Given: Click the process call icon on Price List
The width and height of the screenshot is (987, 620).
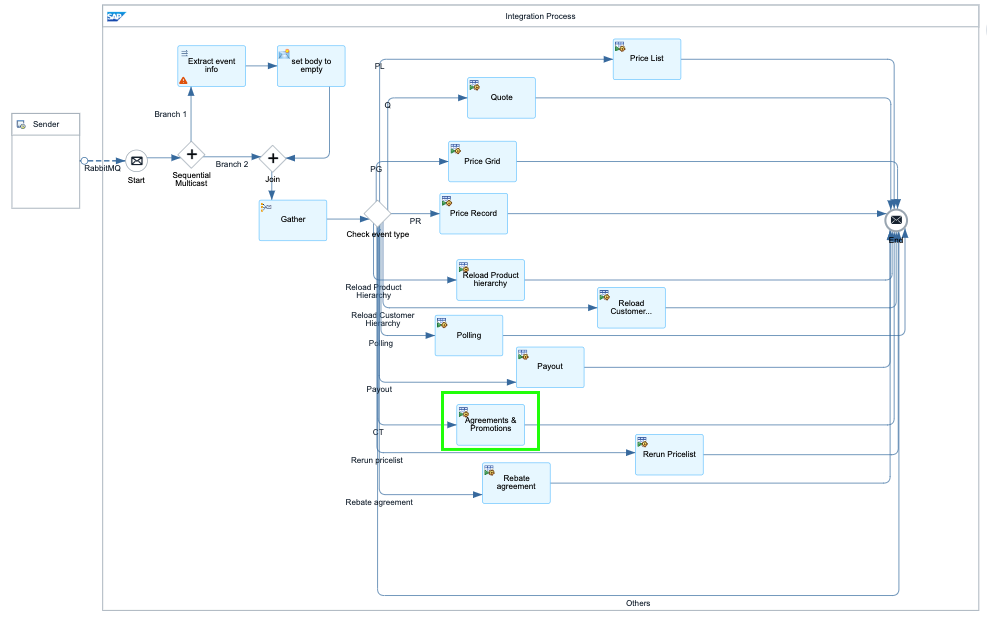Looking at the screenshot, I should click(x=620, y=46).
